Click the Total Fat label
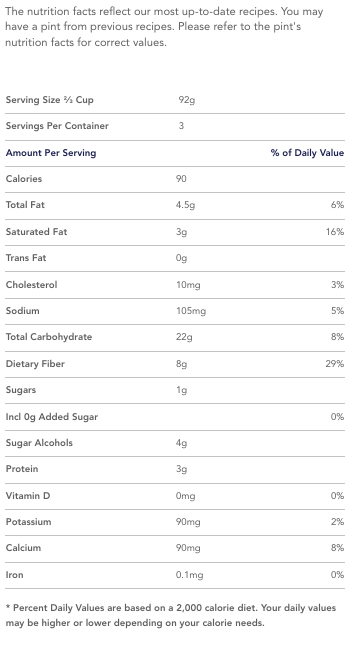The height and width of the screenshot is (645, 361). point(25,205)
